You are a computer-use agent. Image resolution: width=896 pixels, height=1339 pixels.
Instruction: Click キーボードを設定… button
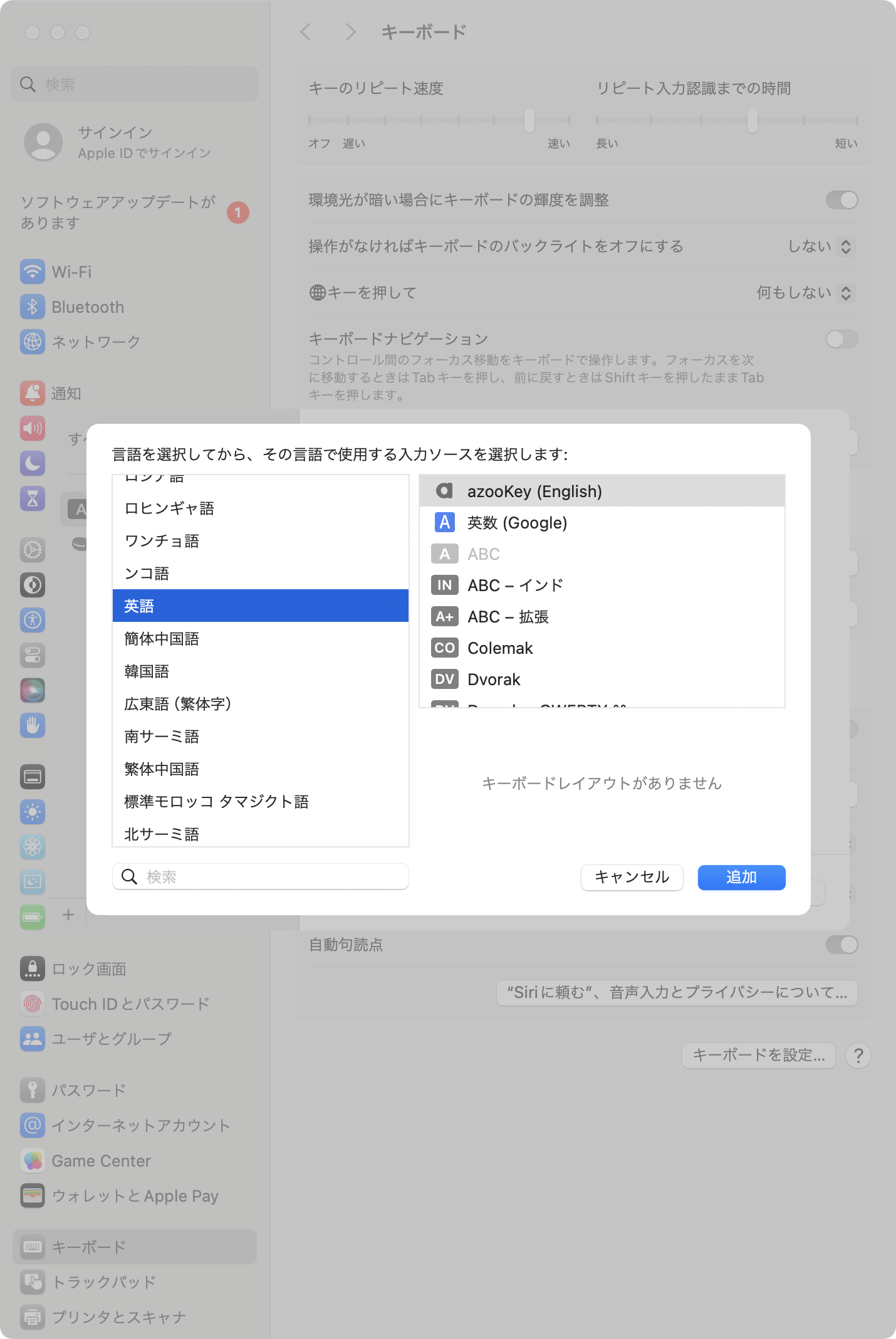(x=758, y=1056)
